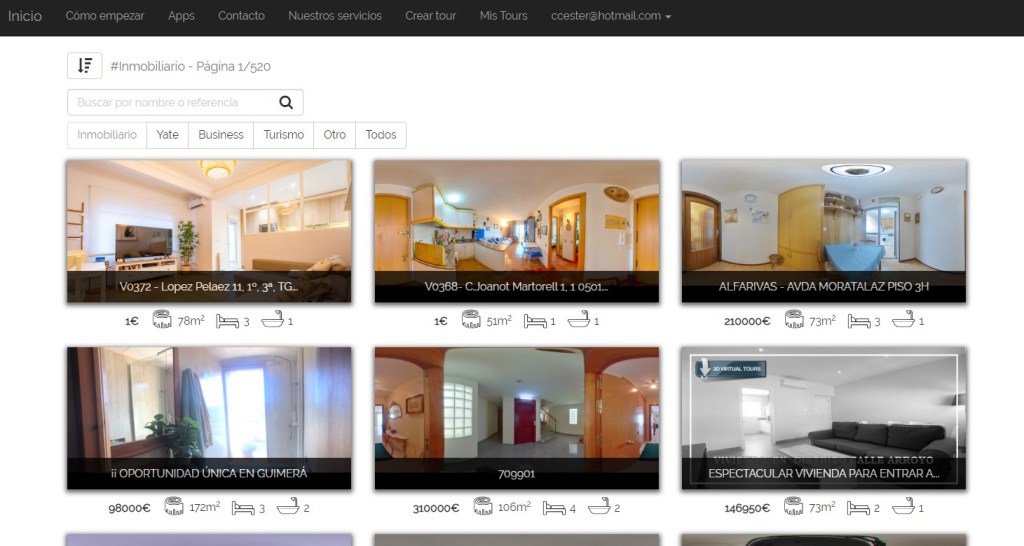Click bed icon under ALFARIVAS listing
The width and height of the screenshot is (1024, 546).
pyautogui.click(x=857, y=321)
